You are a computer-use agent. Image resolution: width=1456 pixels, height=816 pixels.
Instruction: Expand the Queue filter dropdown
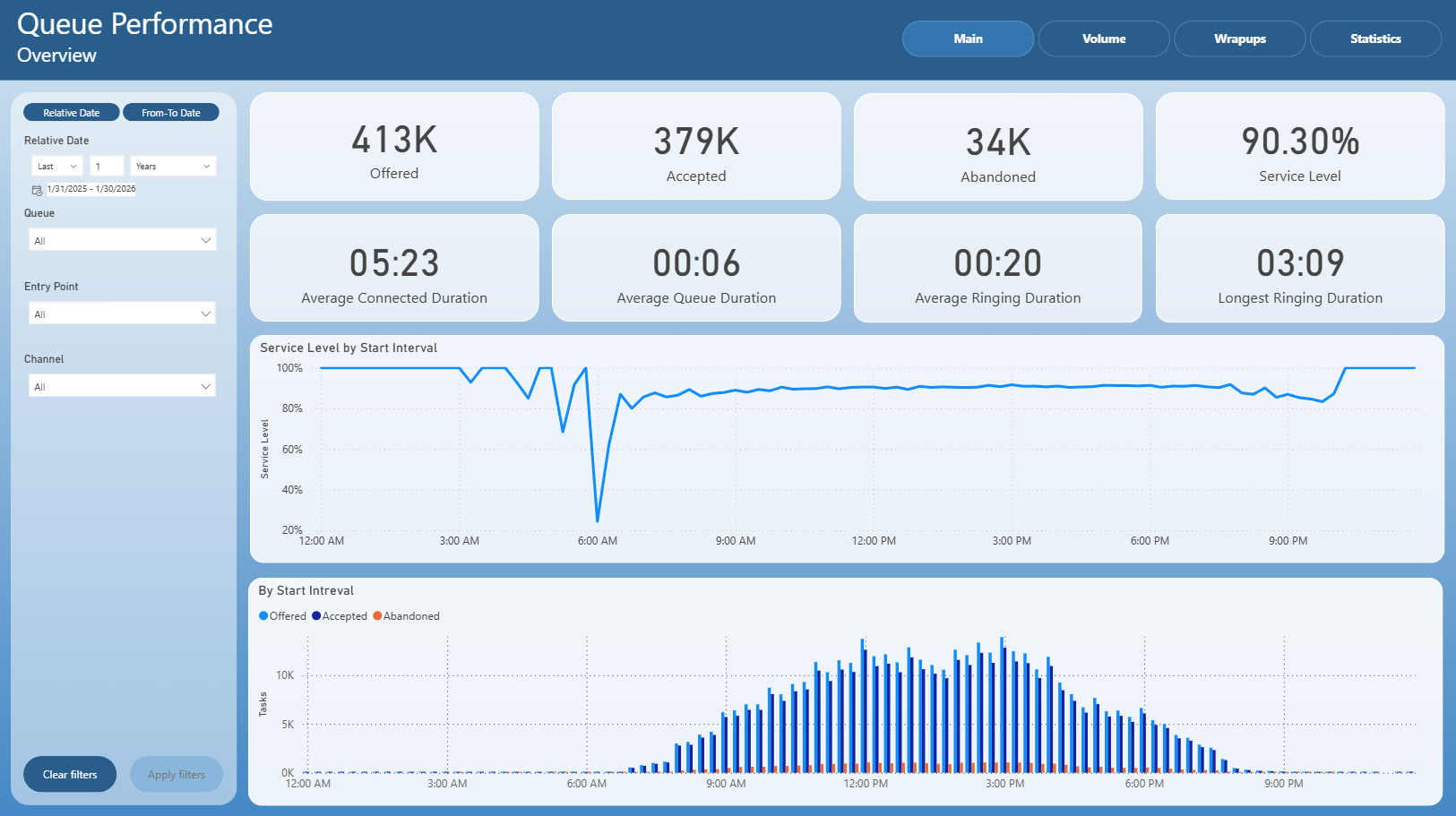click(x=123, y=240)
